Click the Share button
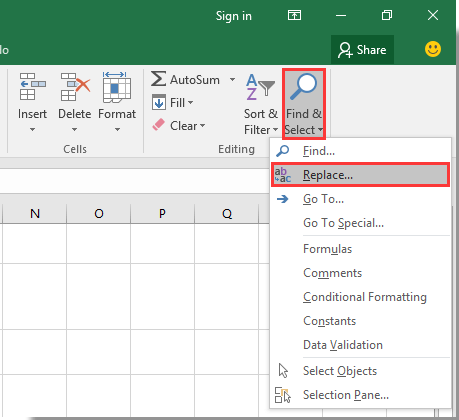 coord(362,50)
